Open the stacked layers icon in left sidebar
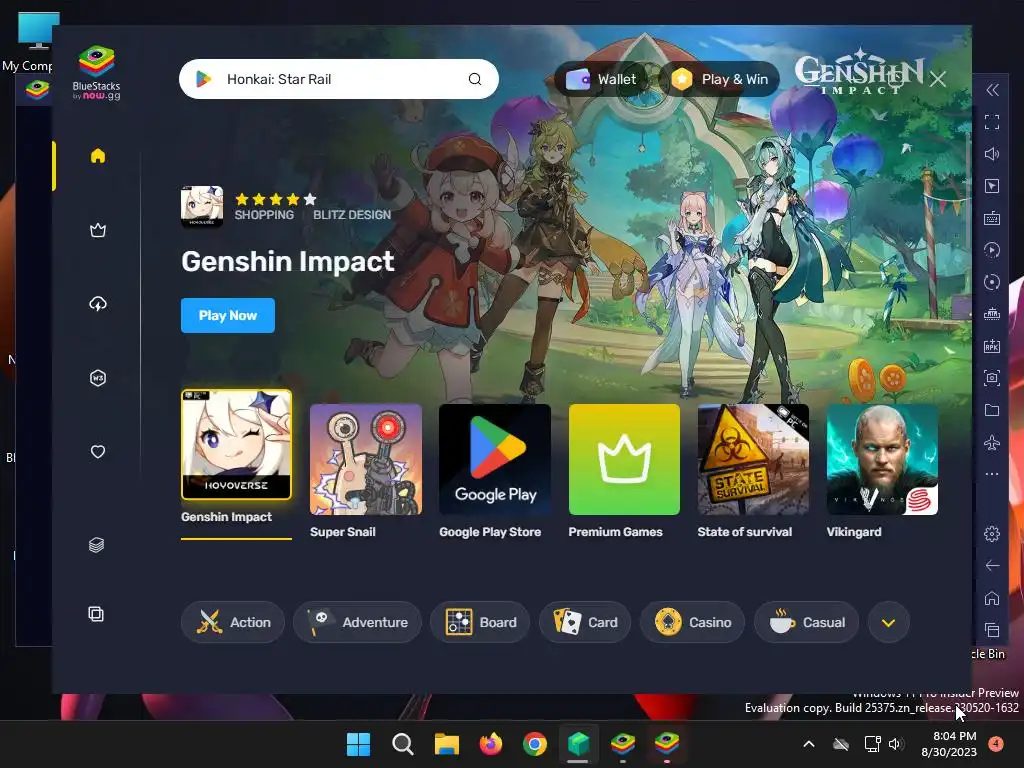 (96, 545)
